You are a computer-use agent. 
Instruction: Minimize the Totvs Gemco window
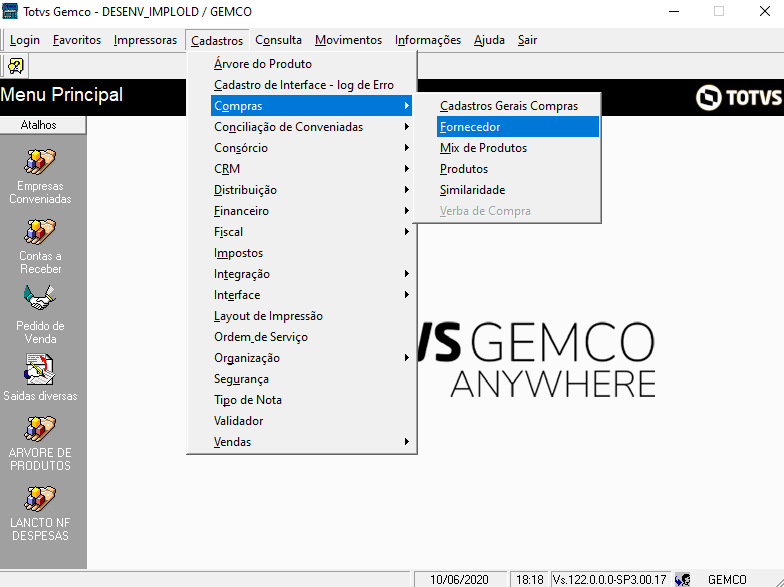point(674,11)
